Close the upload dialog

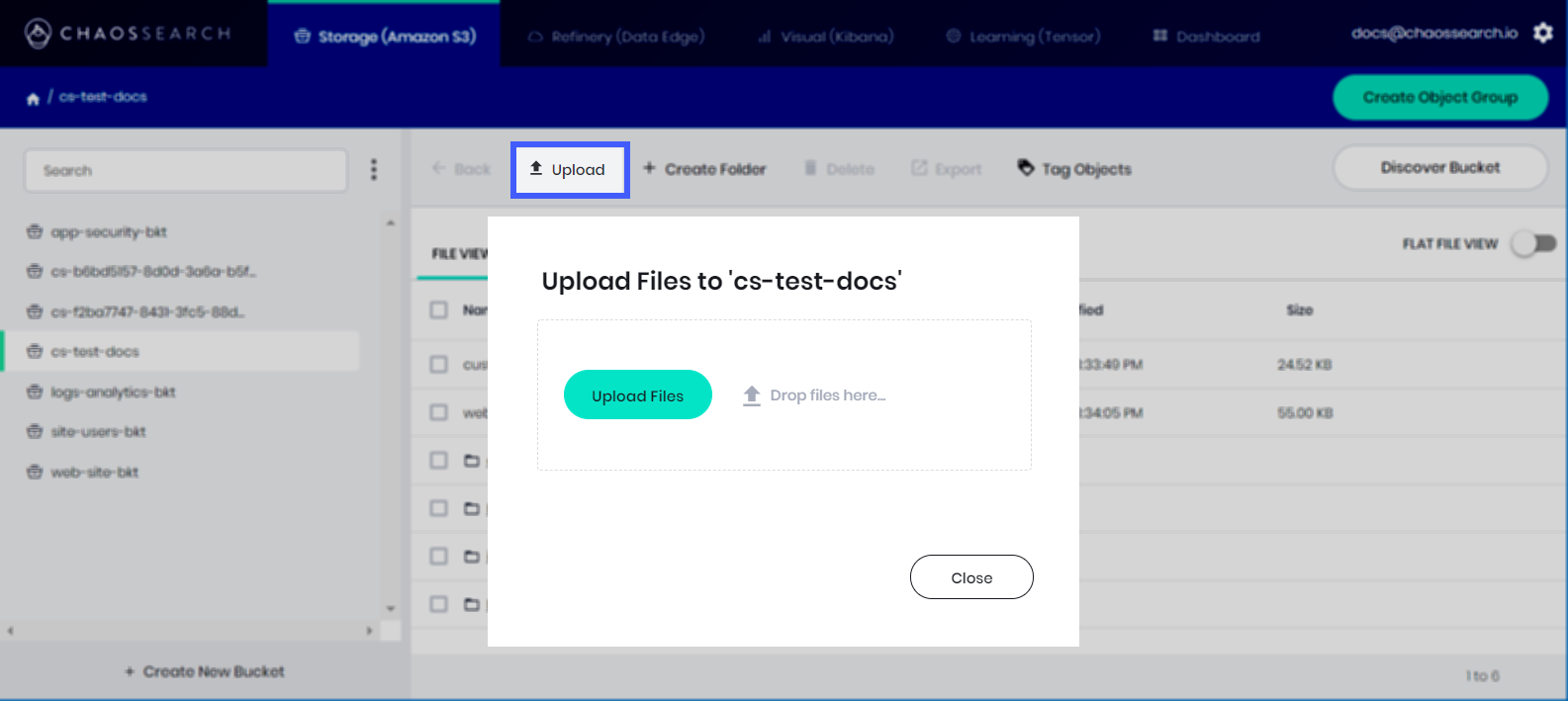click(971, 577)
